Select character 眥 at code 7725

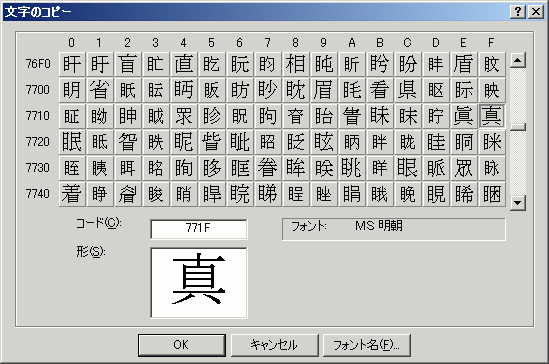tap(212, 142)
